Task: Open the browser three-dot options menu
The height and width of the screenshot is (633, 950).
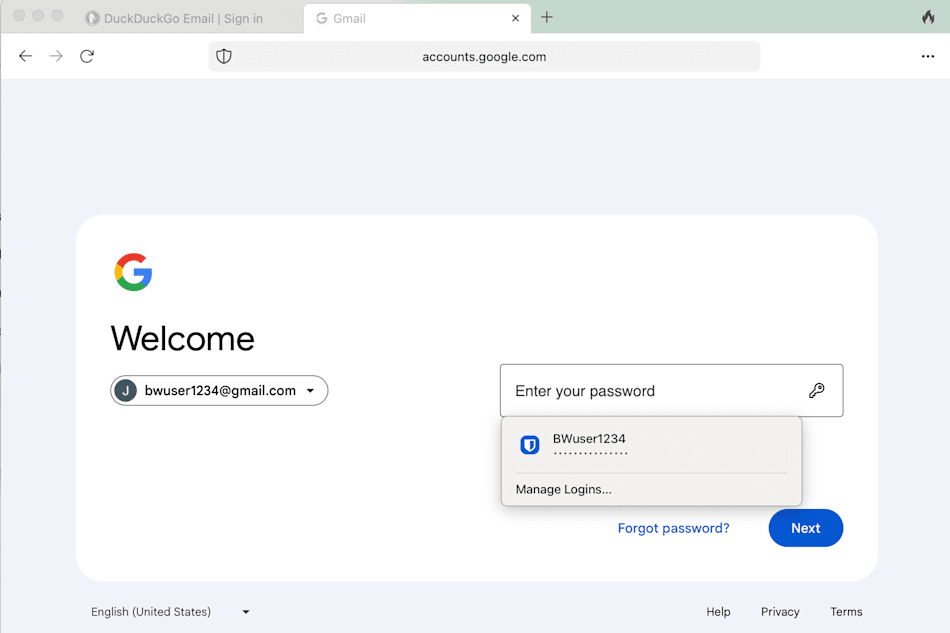Action: coord(928,56)
